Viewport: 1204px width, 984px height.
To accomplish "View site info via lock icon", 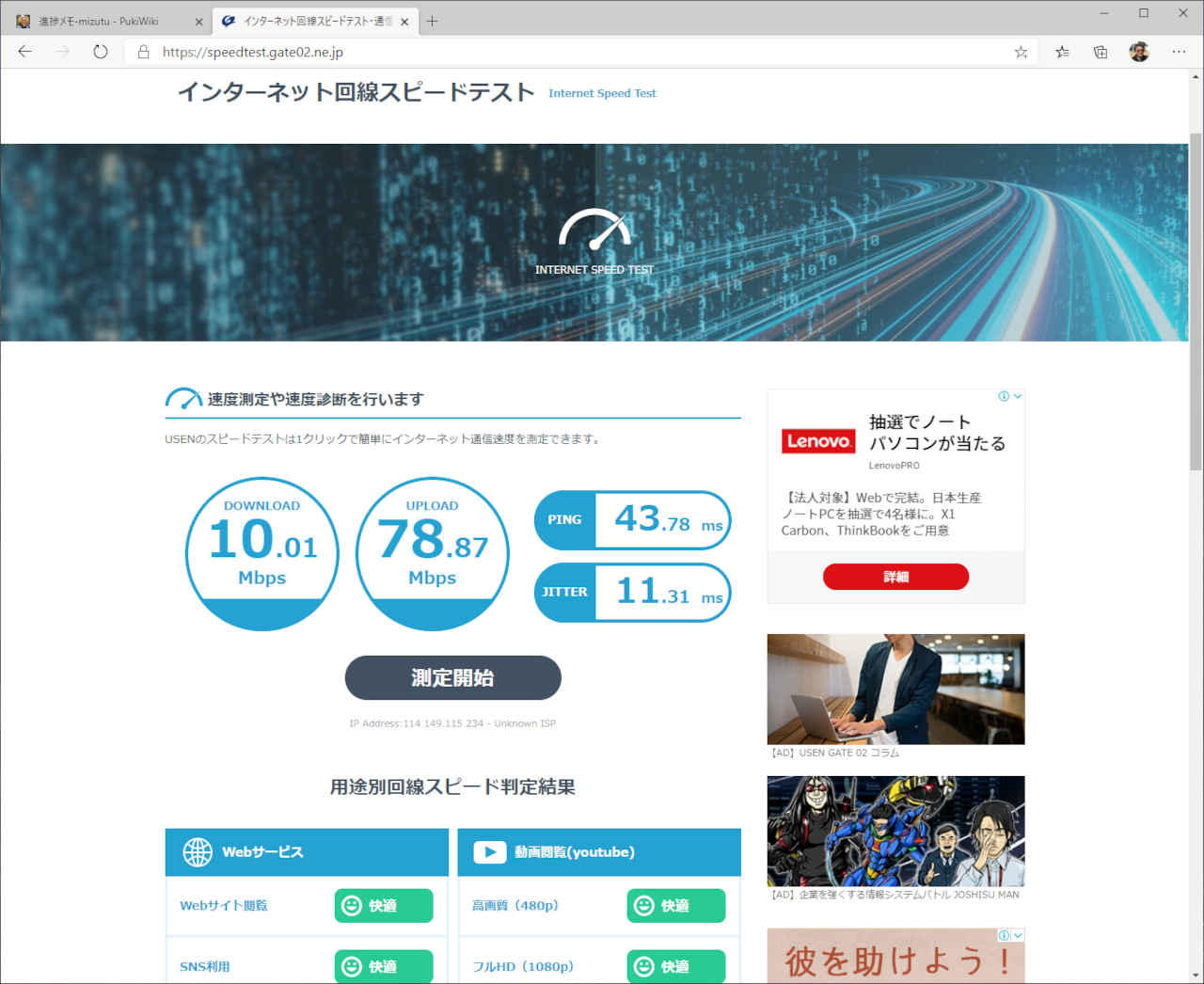I will [x=143, y=52].
